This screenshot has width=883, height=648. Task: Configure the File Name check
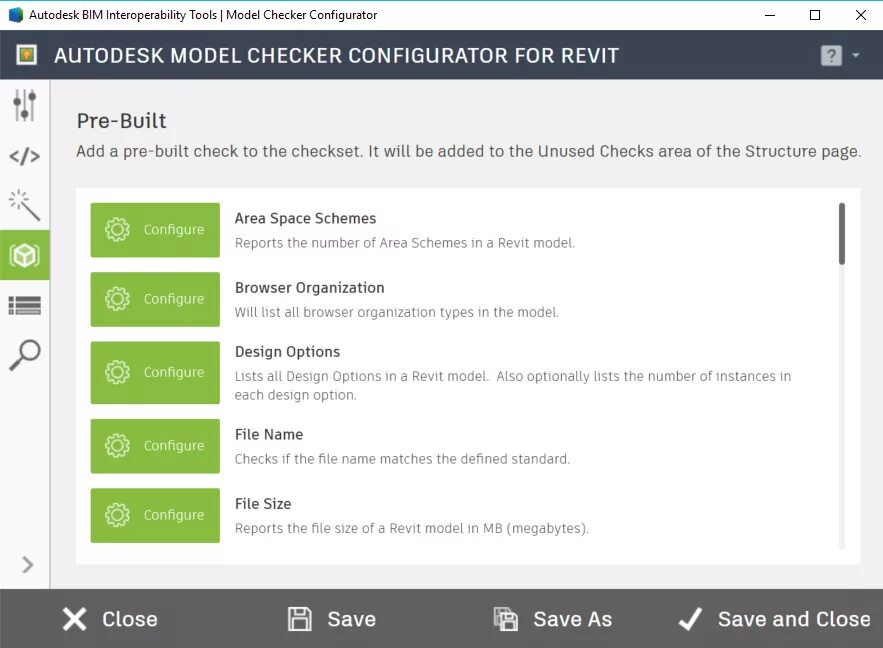155,446
